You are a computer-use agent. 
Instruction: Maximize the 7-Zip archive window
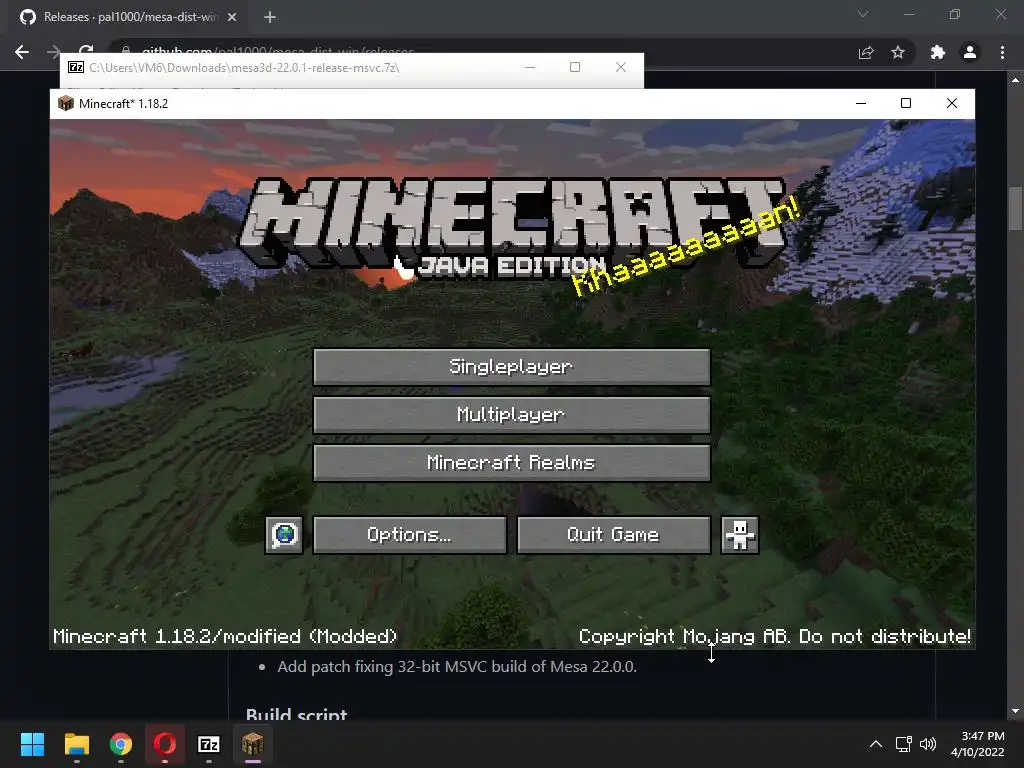click(x=575, y=67)
